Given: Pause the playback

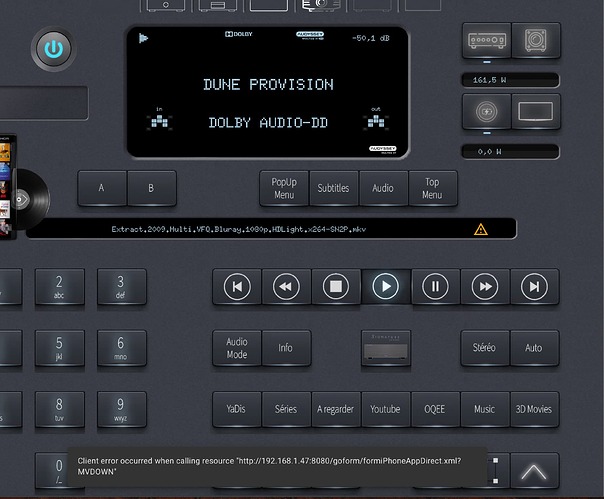Looking at the screenshot, I should (x=435, y=287).
